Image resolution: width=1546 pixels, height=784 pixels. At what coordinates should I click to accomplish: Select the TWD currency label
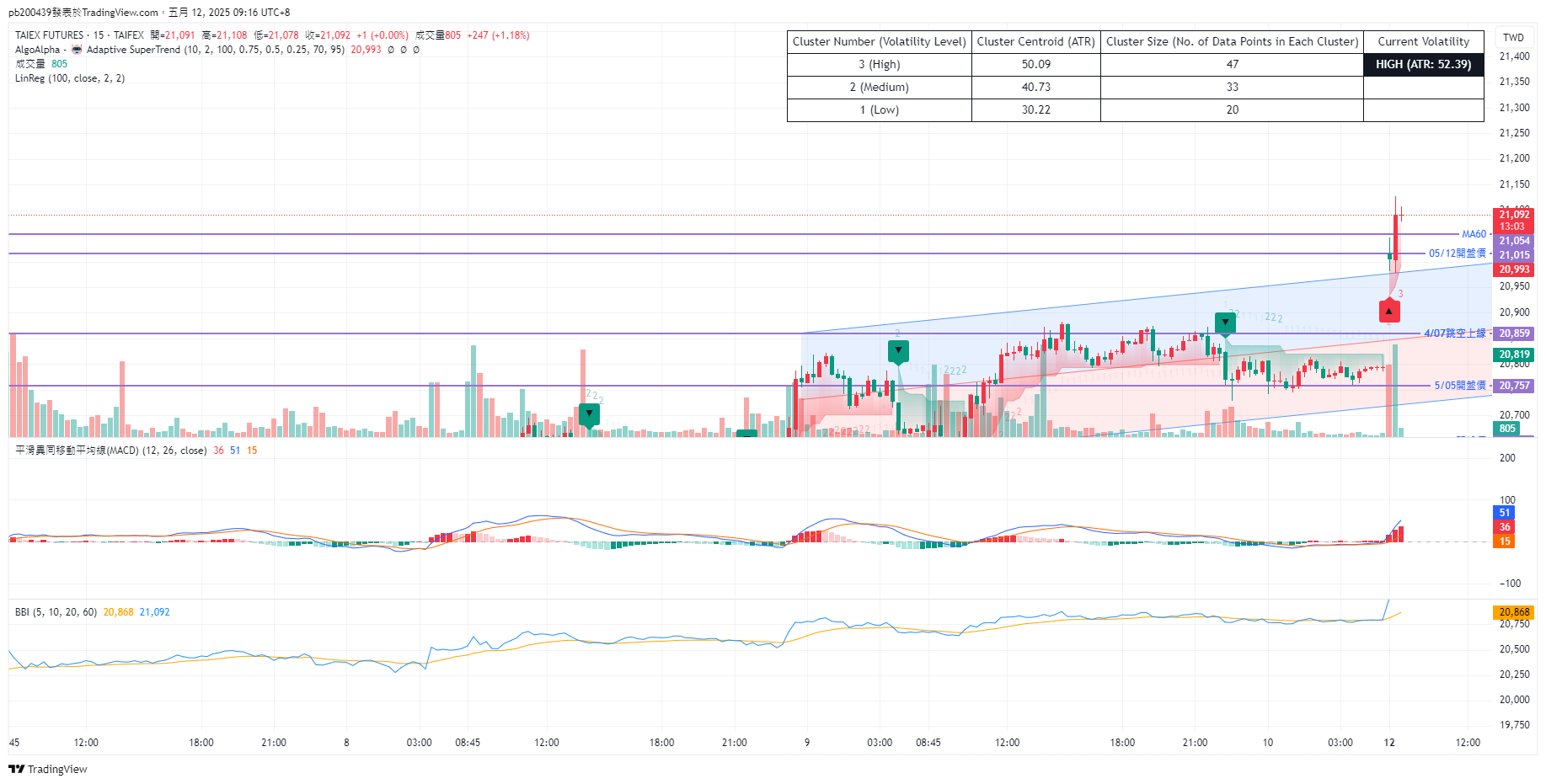click(x=1513, y=37)
